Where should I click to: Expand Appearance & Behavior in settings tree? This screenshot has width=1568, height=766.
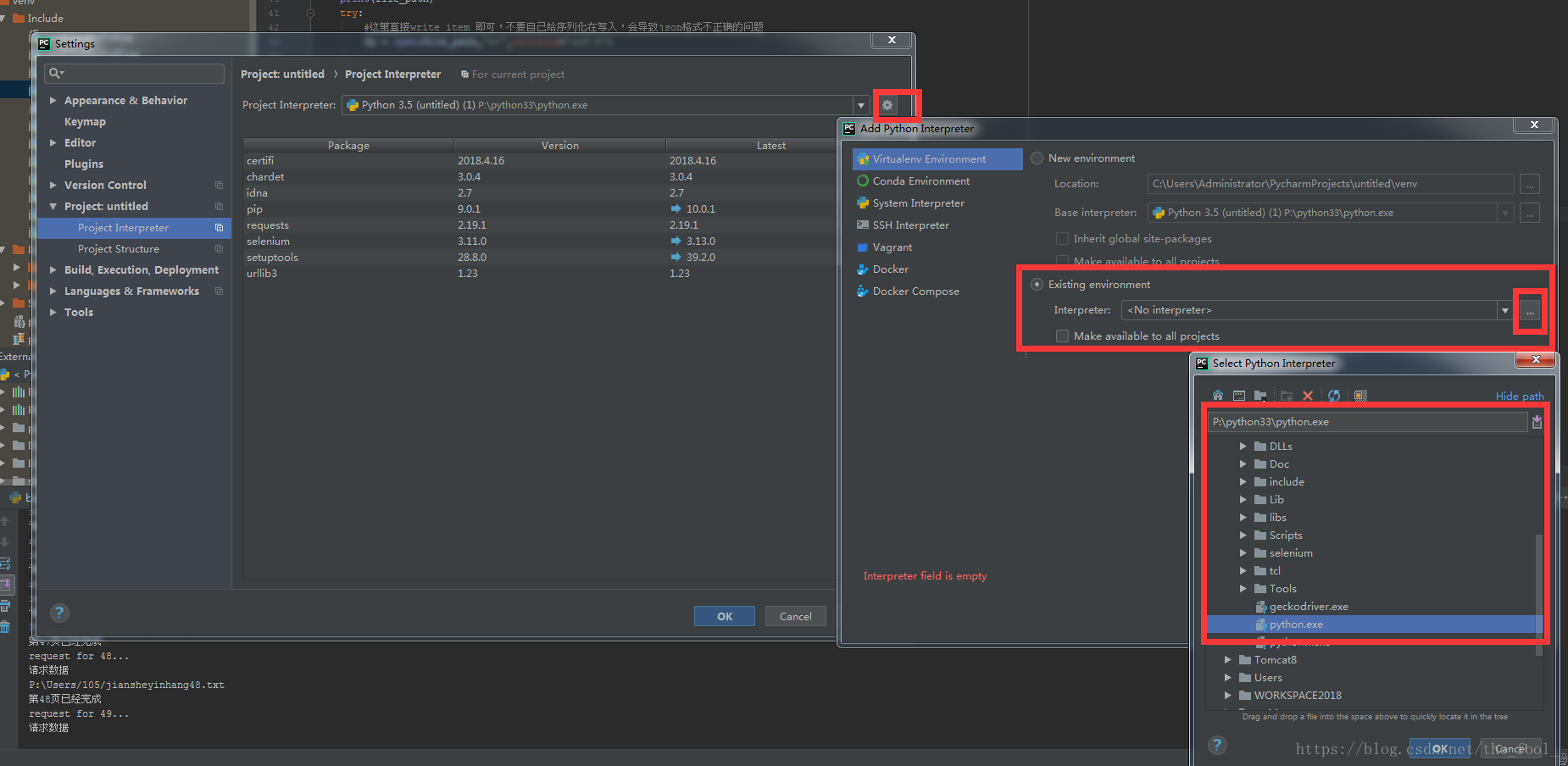[x=53, y=101]
